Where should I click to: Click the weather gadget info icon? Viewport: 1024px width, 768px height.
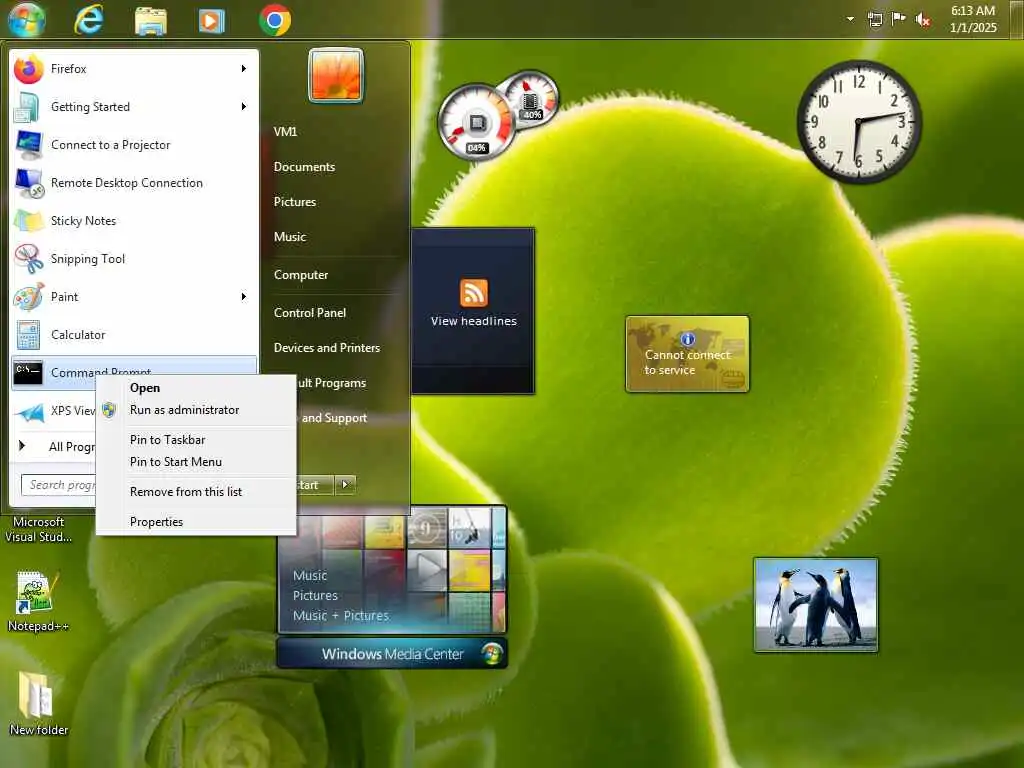pos(688,339)
